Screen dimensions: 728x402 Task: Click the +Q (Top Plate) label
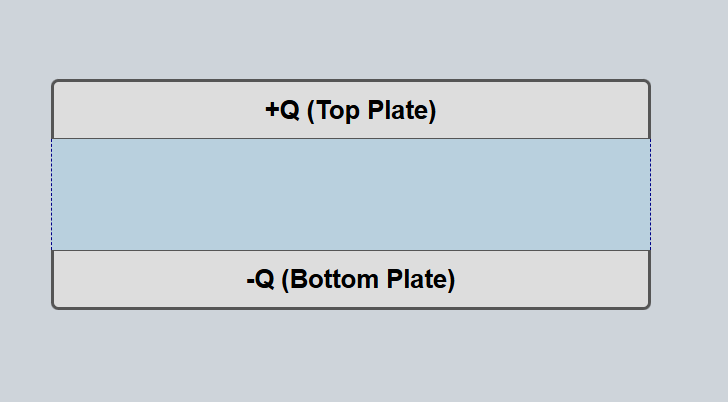click(x=351, y=110)
